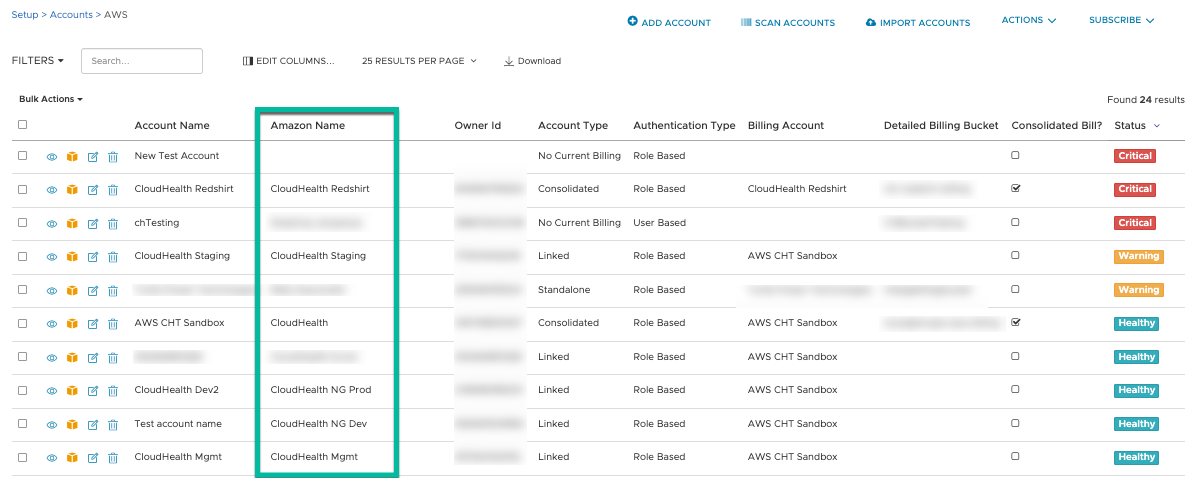Select the New Test Account row checkbox

click(22, 155)
